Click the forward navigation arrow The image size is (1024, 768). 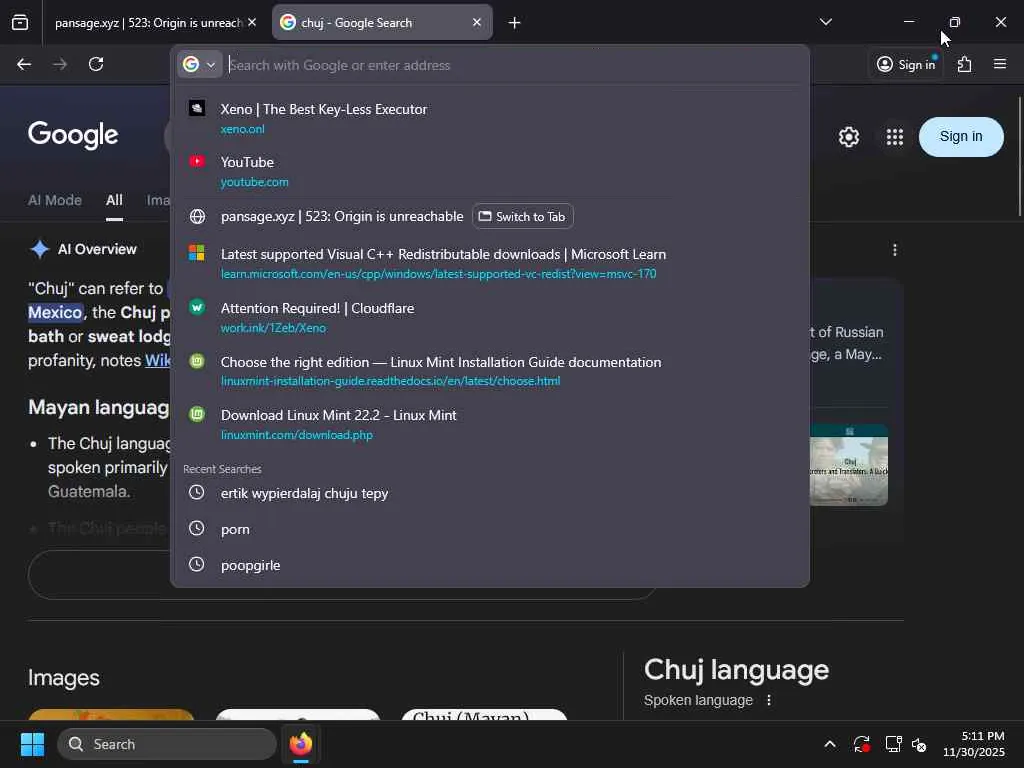(60, 64)
